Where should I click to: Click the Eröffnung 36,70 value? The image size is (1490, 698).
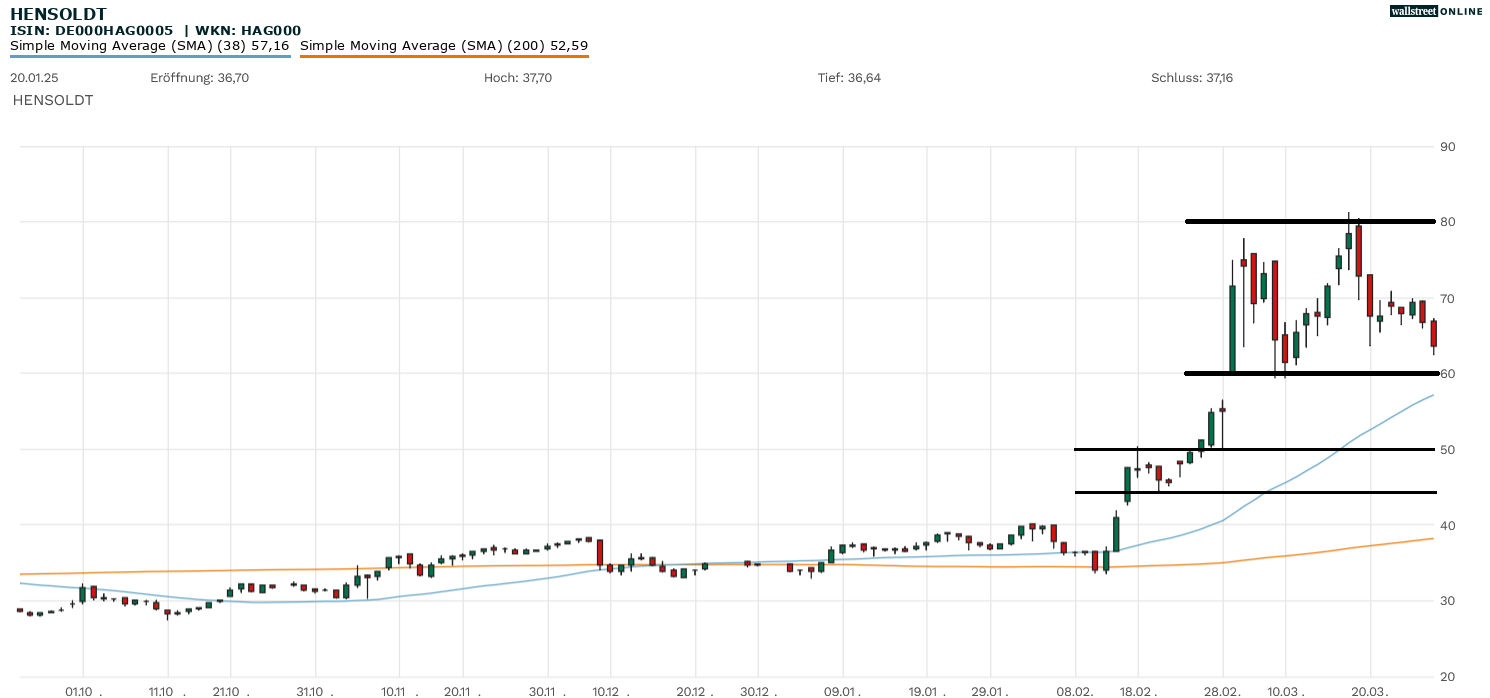199,78
